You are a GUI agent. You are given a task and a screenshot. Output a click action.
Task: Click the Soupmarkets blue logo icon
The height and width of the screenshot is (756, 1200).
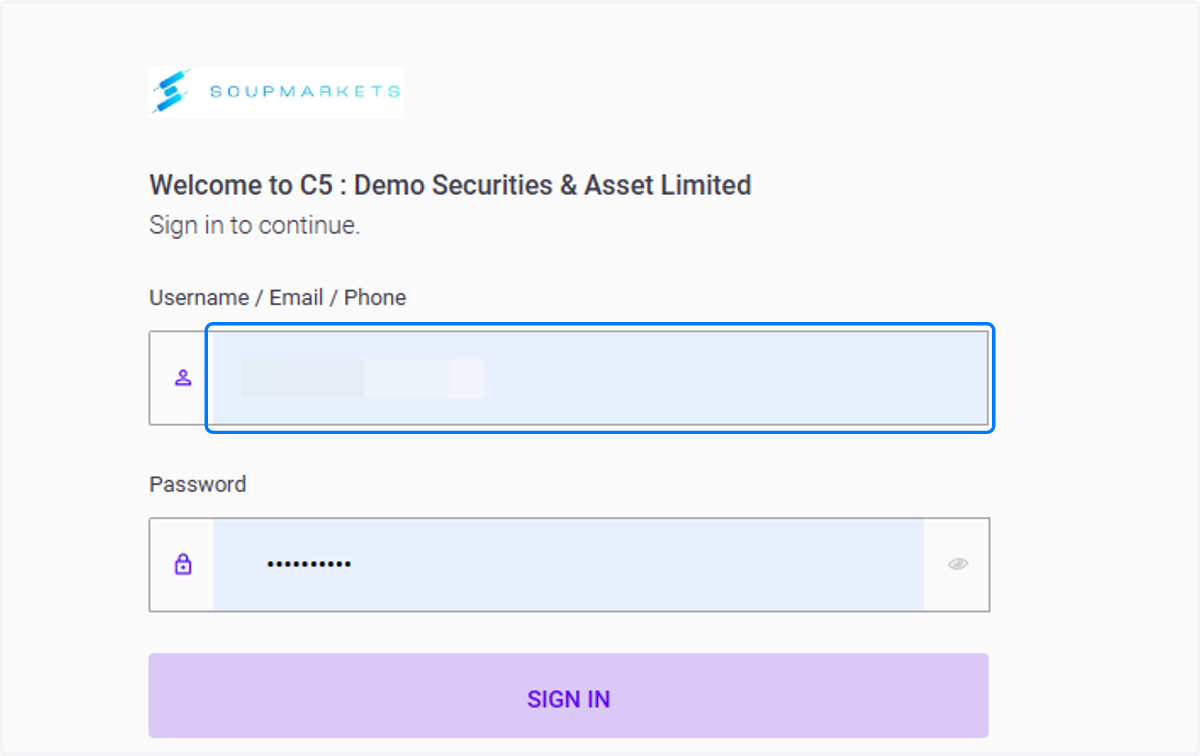coord(171,91)
